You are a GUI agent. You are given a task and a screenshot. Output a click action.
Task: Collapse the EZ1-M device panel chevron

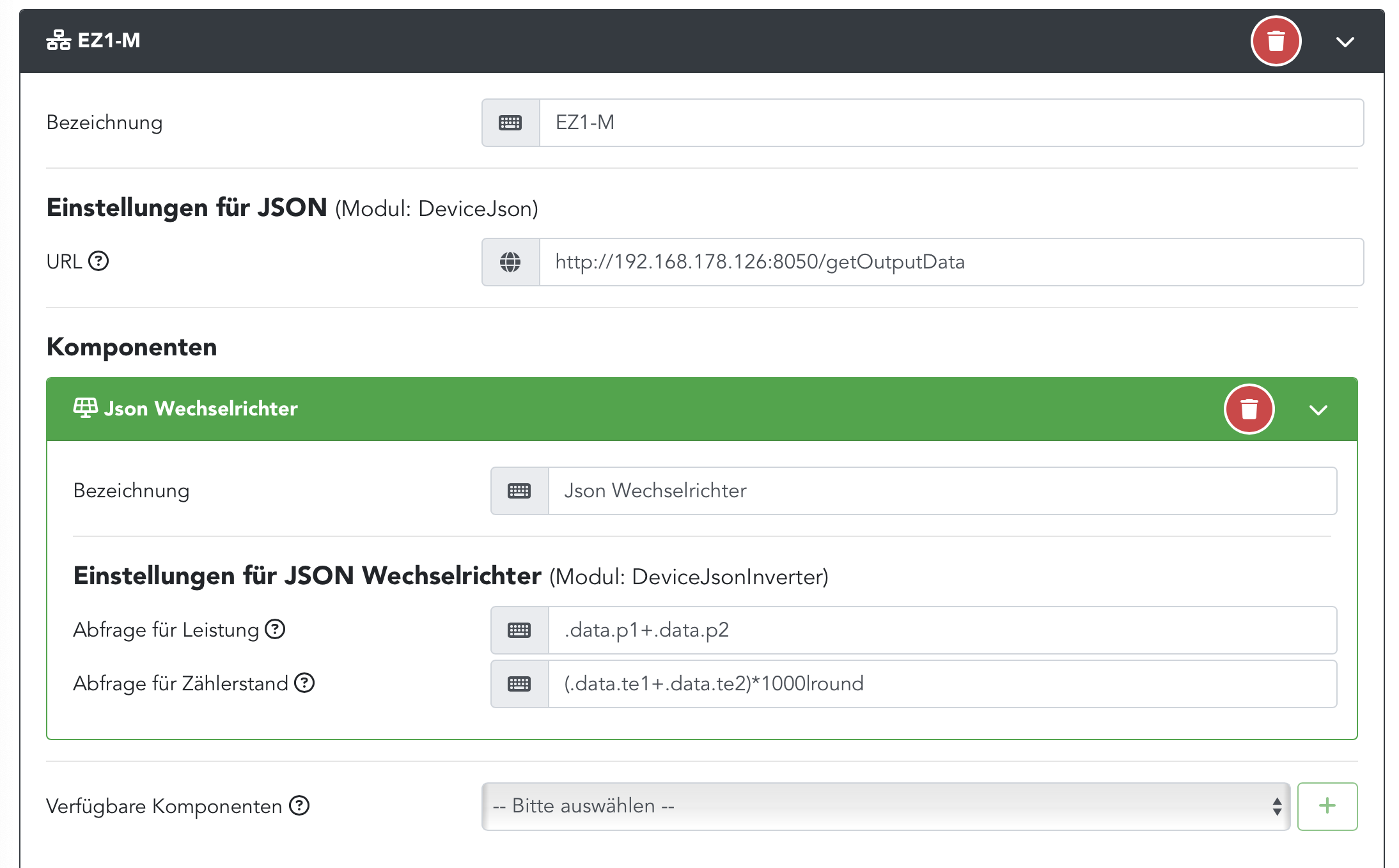tap(1345, 42)
